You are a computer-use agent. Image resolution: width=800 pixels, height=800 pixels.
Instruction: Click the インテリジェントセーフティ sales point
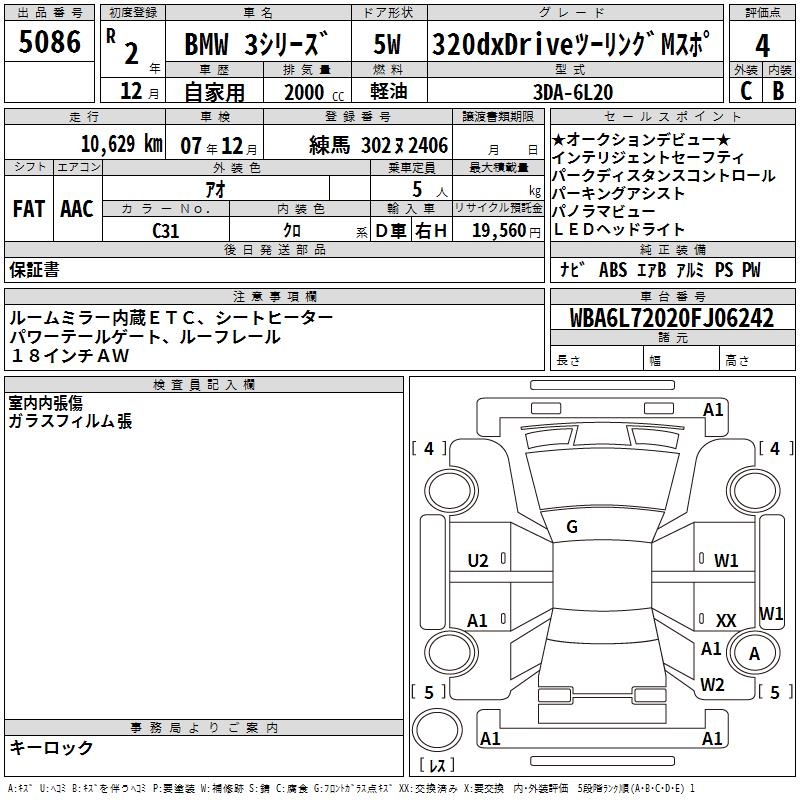click(x=648, y=158)
